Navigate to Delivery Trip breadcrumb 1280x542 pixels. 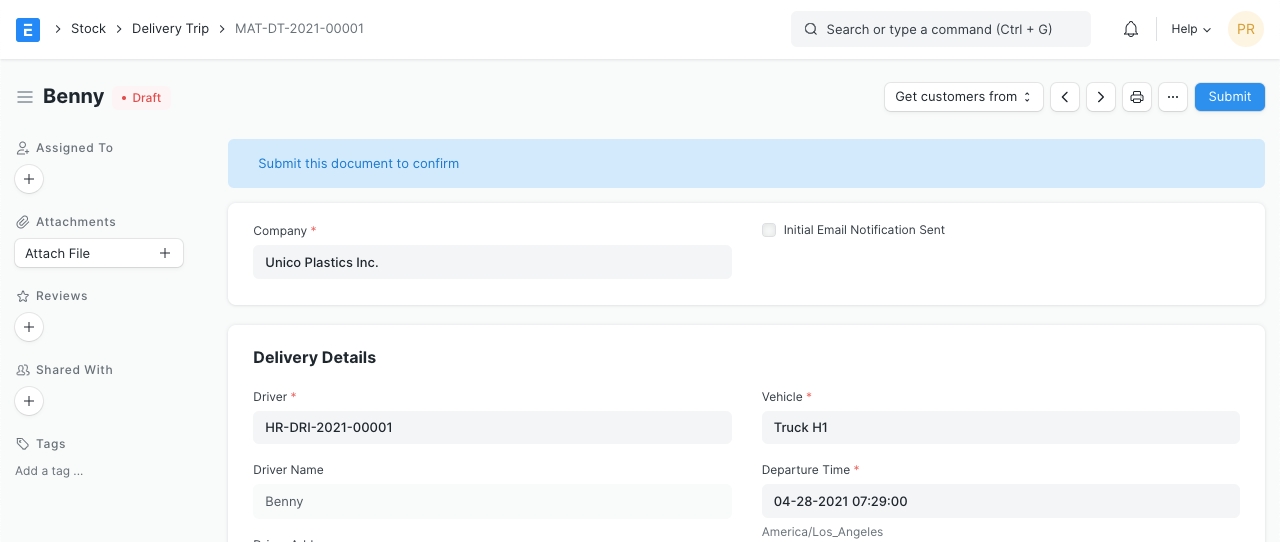[170, 29]
